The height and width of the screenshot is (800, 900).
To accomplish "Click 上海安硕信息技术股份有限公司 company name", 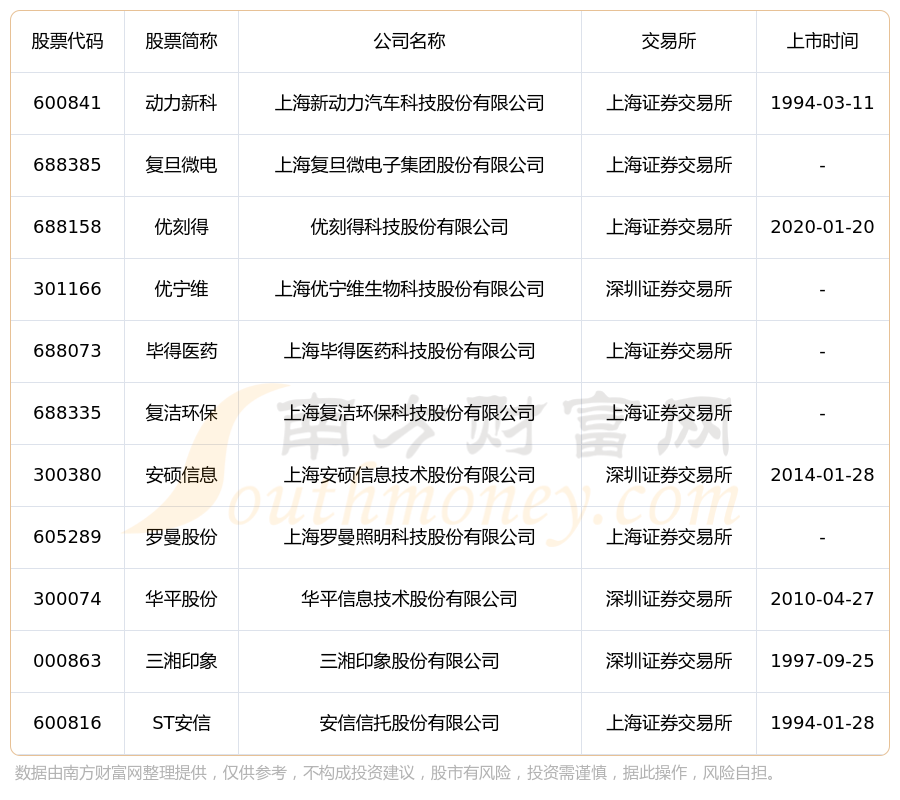I will coord(409,475).
